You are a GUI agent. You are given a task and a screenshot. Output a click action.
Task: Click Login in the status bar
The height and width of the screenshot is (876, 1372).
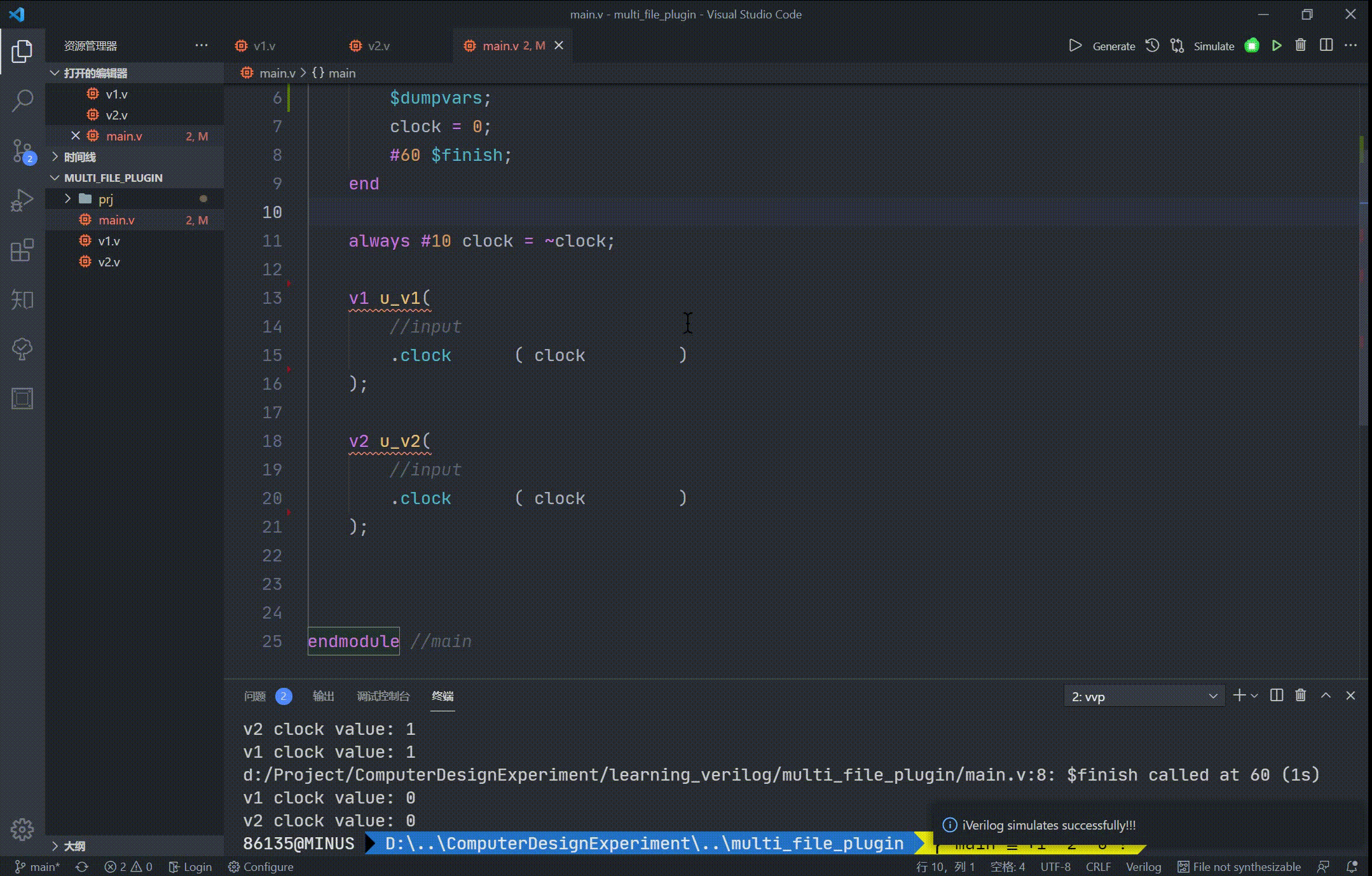click(189, 866)
